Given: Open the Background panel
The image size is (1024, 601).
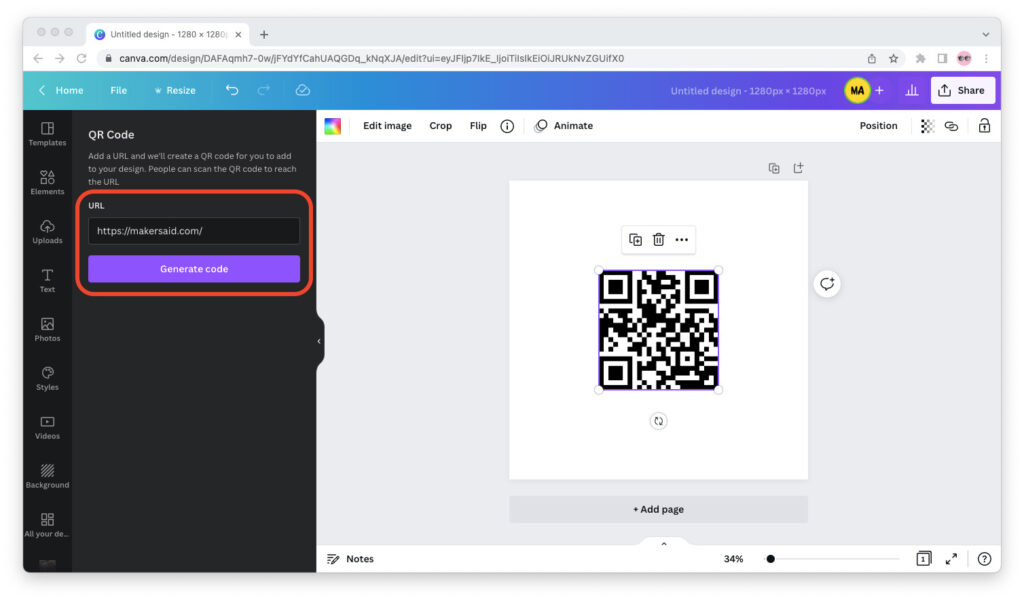Looking at the screenshot, I should point(47,476).
